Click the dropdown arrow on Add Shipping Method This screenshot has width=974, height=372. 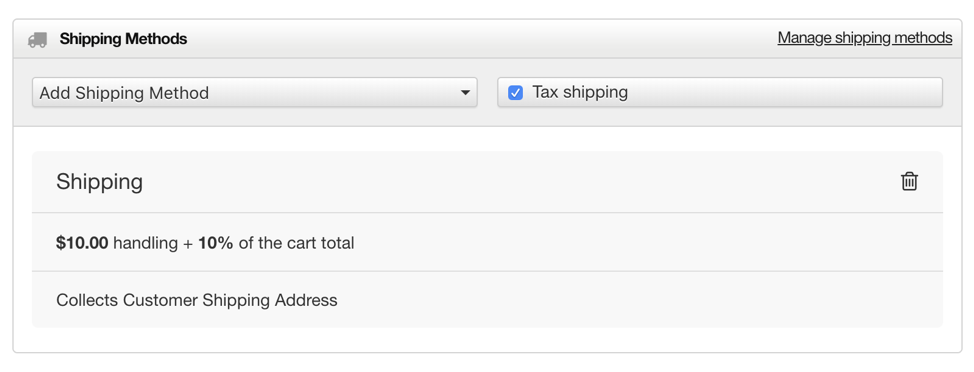tap(465, 93)
